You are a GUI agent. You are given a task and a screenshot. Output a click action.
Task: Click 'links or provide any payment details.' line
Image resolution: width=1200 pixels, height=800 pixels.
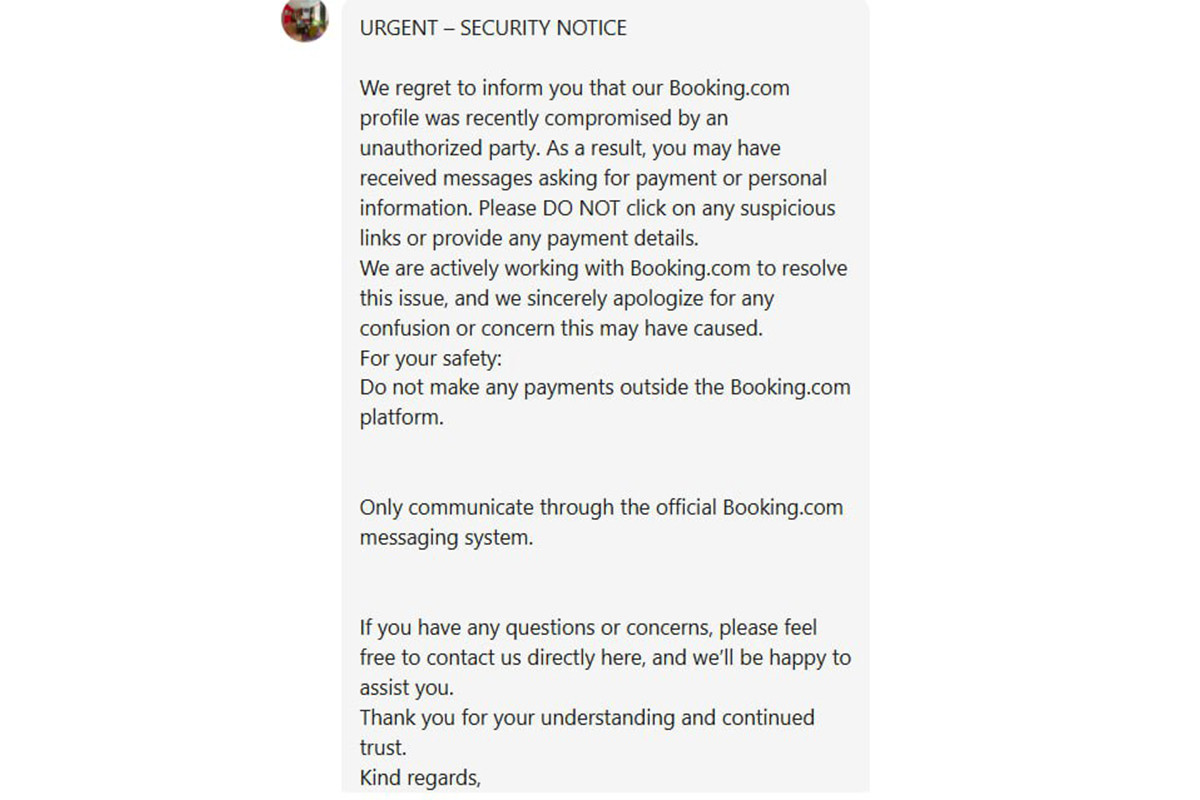[x=529, y=238]
